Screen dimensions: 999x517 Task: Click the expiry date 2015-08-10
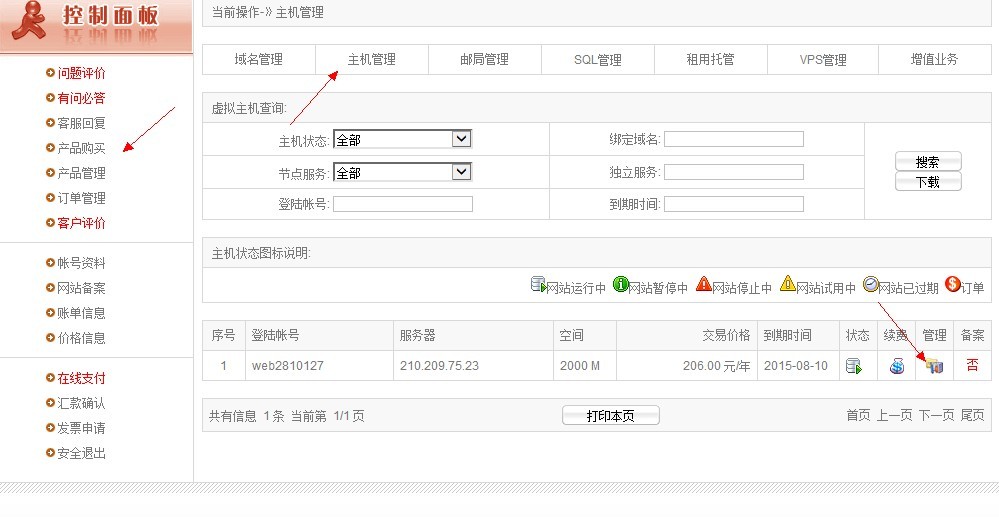click(x=796, y=366)
